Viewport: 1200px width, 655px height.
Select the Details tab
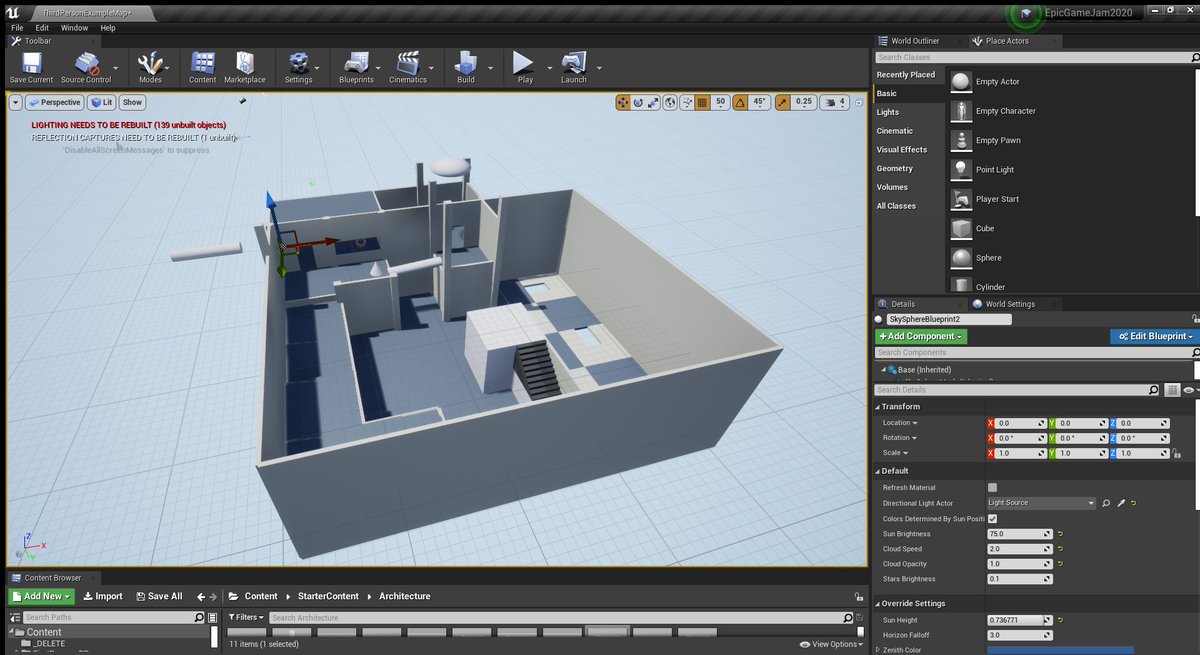pyautogui.click(x=903, y=304)
